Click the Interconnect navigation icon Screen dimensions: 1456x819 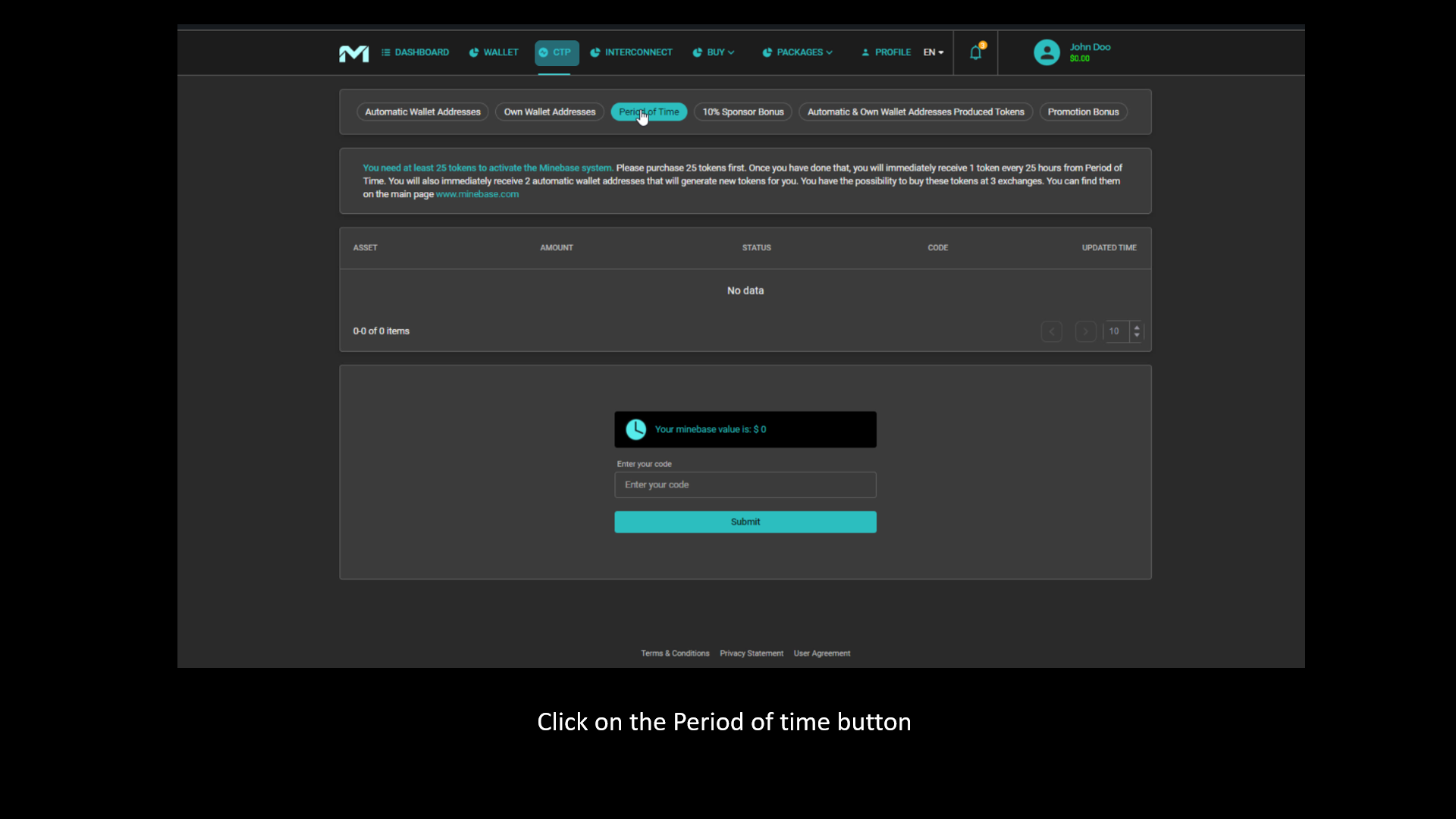(595, 52)
